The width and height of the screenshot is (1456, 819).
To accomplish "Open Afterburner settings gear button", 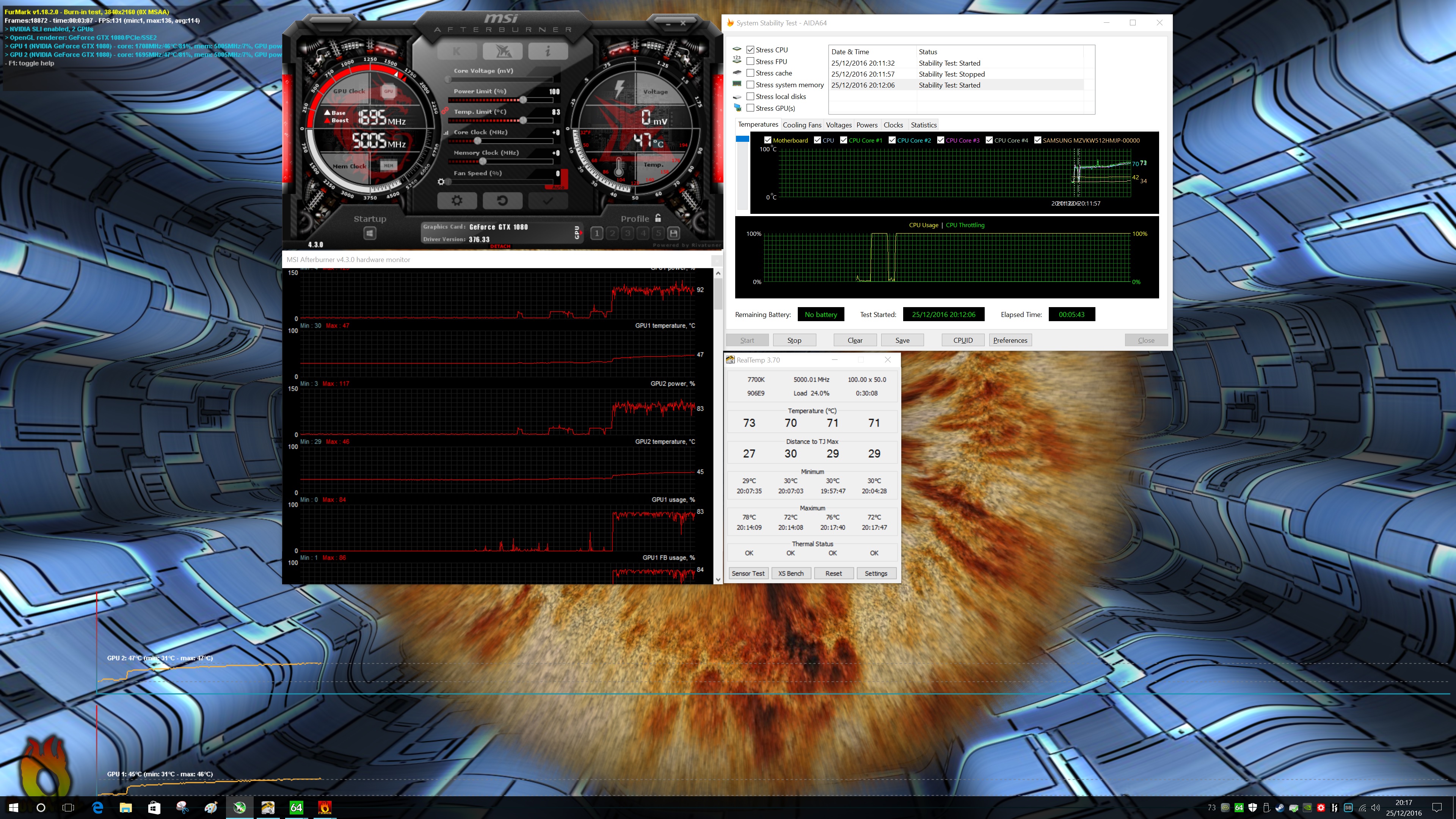I will [x=457, y=201].
